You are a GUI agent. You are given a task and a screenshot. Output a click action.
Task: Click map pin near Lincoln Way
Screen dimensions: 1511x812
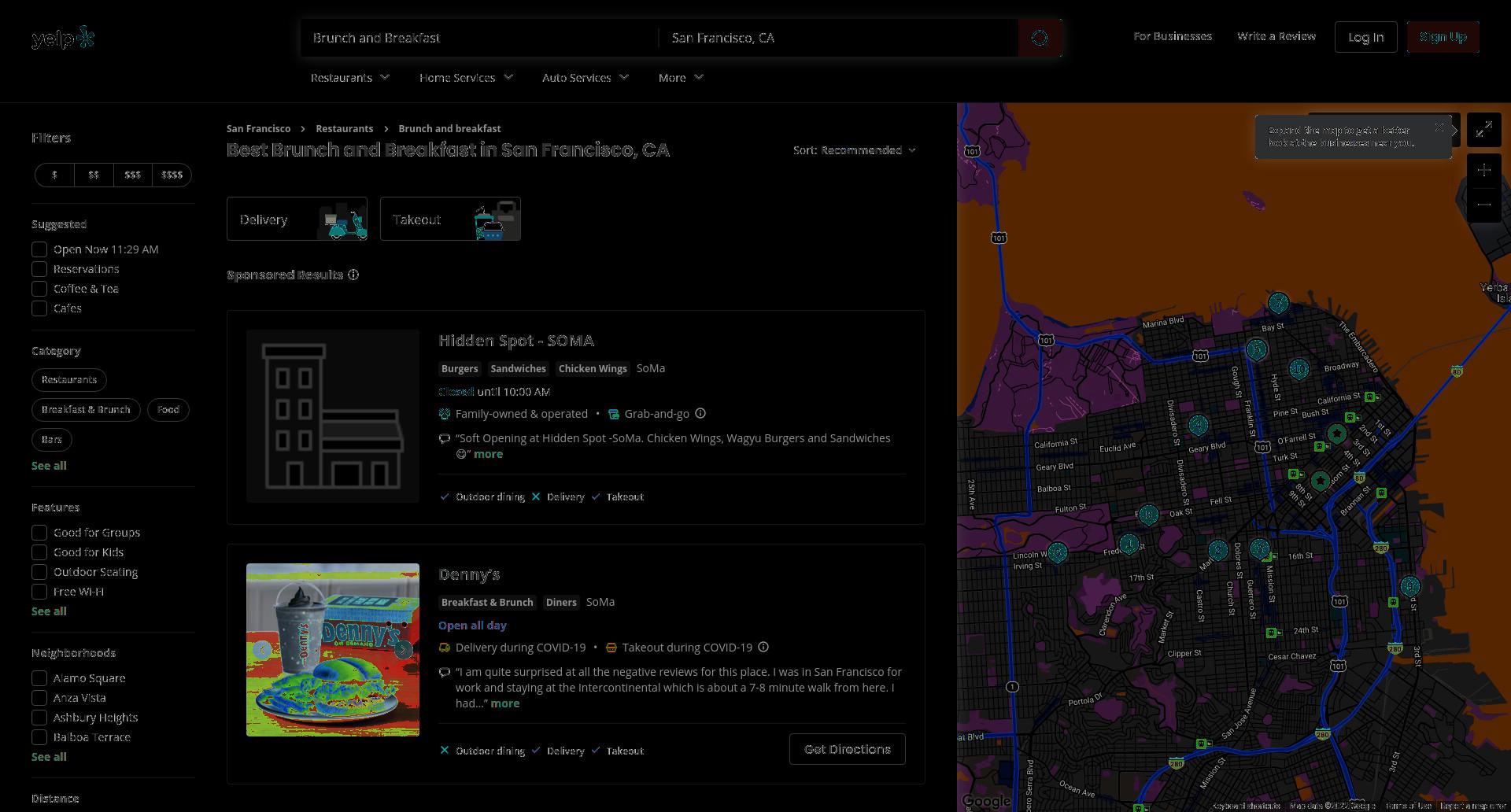click(1058, 552)
